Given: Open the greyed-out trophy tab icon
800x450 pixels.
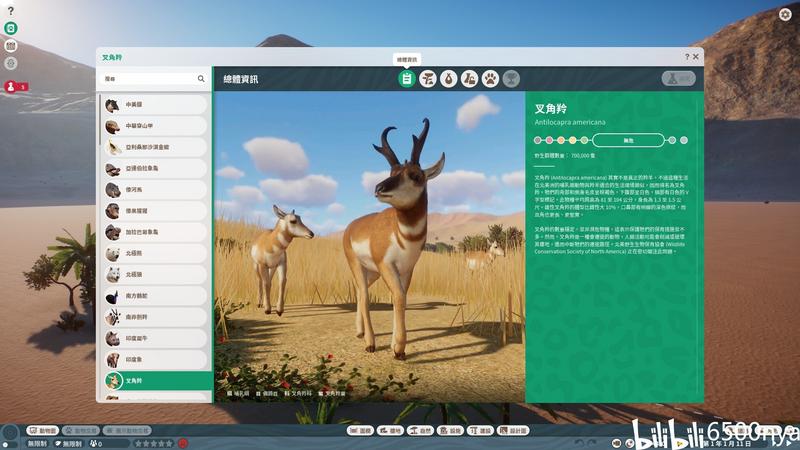Looking at the screenshot, I should pos(511,79).
